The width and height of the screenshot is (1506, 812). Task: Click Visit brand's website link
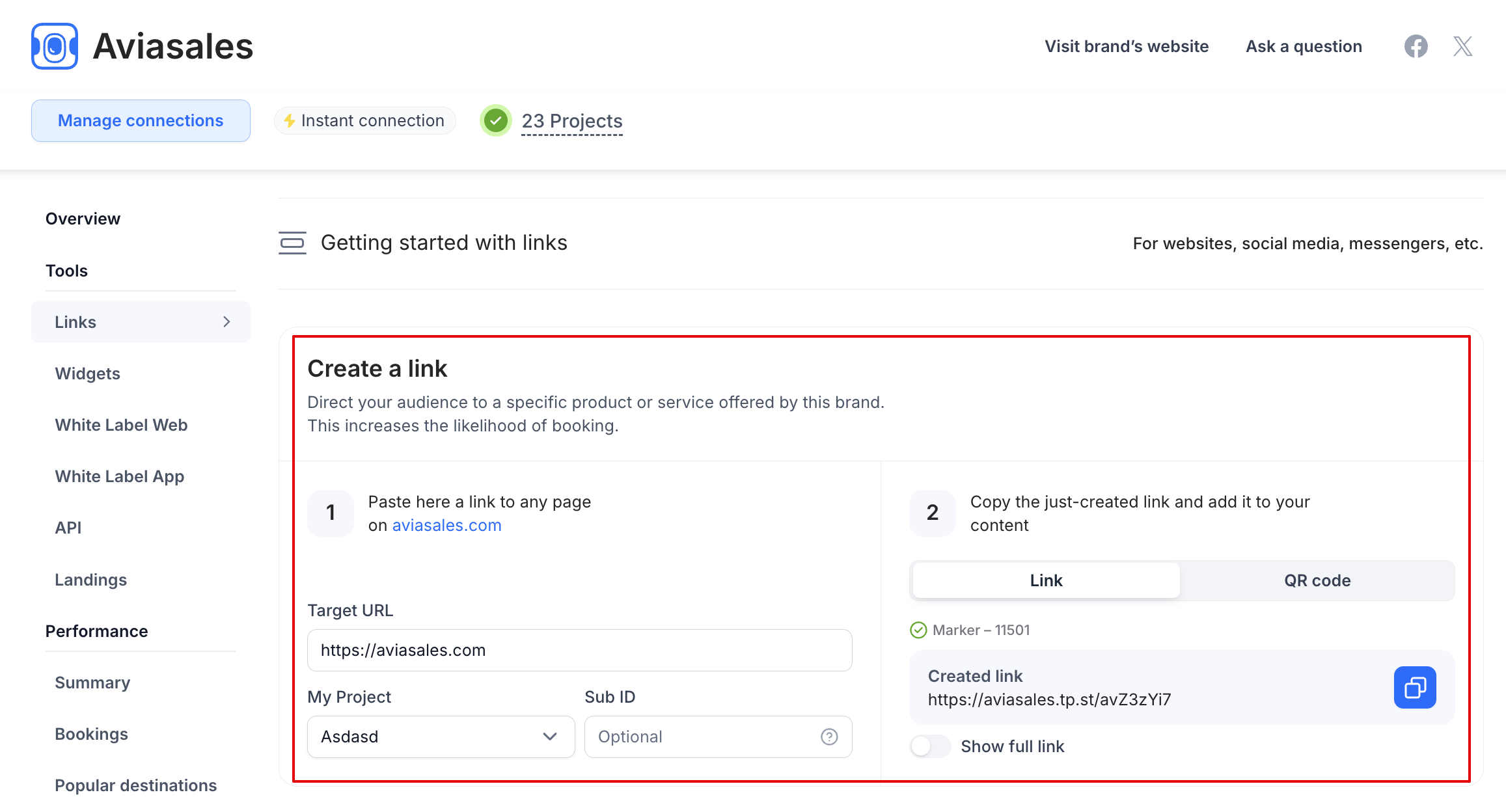1127,46
